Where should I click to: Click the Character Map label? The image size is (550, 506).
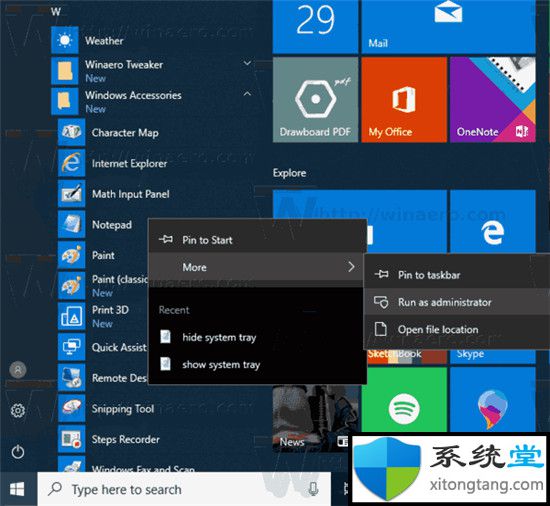[x=125, y=133]
